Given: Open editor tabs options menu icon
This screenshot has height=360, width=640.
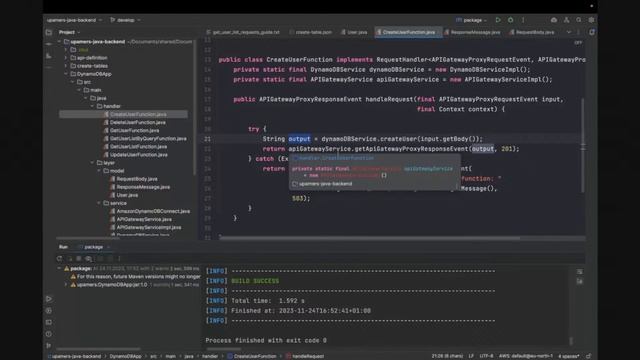Looking at the screenshot, I should (578, 32).
